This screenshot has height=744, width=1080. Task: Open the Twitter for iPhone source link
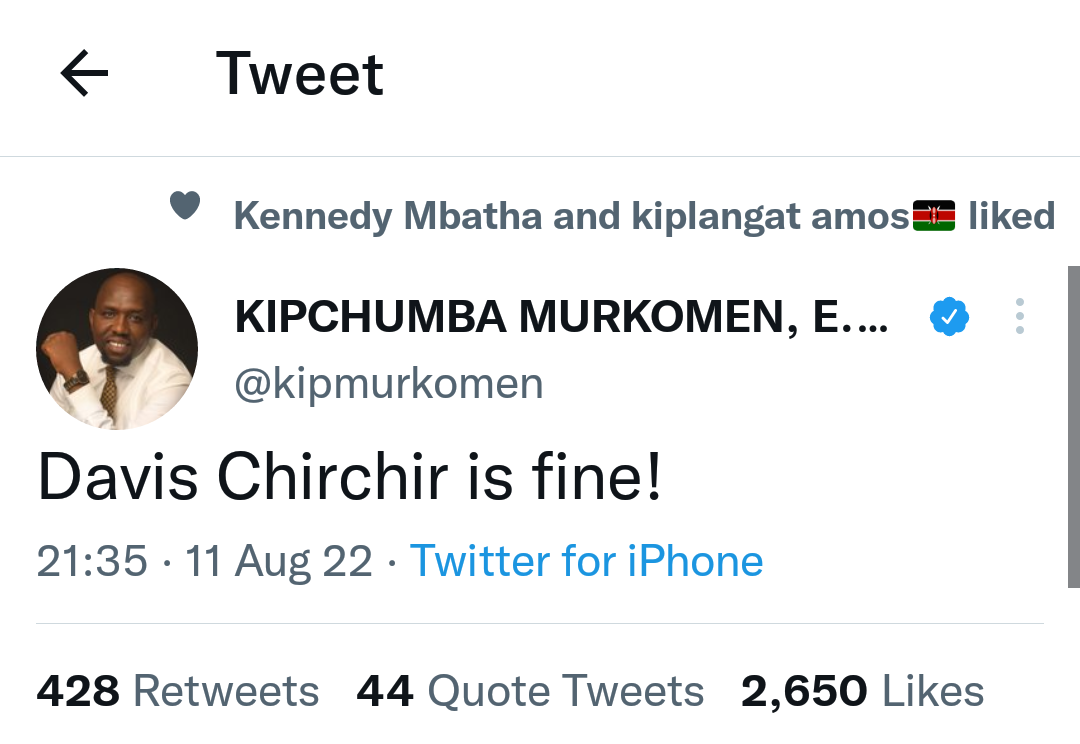coord(586,561)
